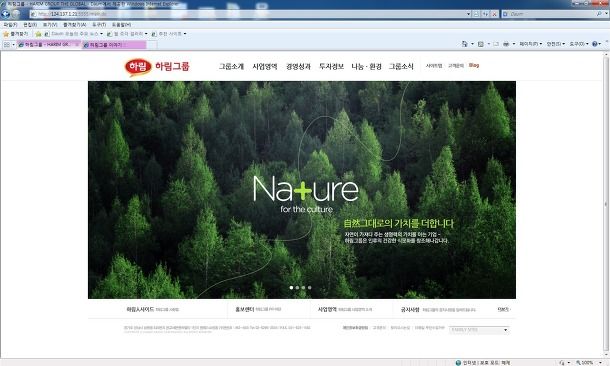
Task: Expand the address bar history dropdown
Action: [x=468, y=14]
